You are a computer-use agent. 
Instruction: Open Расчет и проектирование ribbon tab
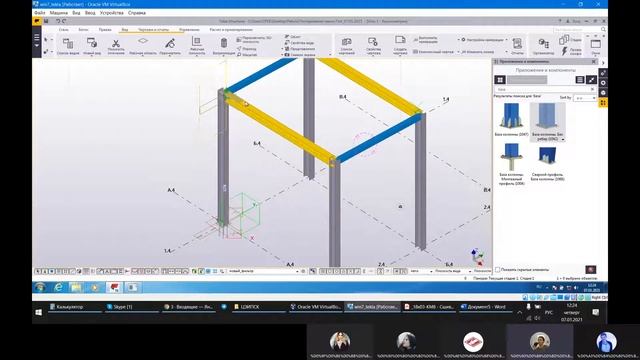click(231, 30)
